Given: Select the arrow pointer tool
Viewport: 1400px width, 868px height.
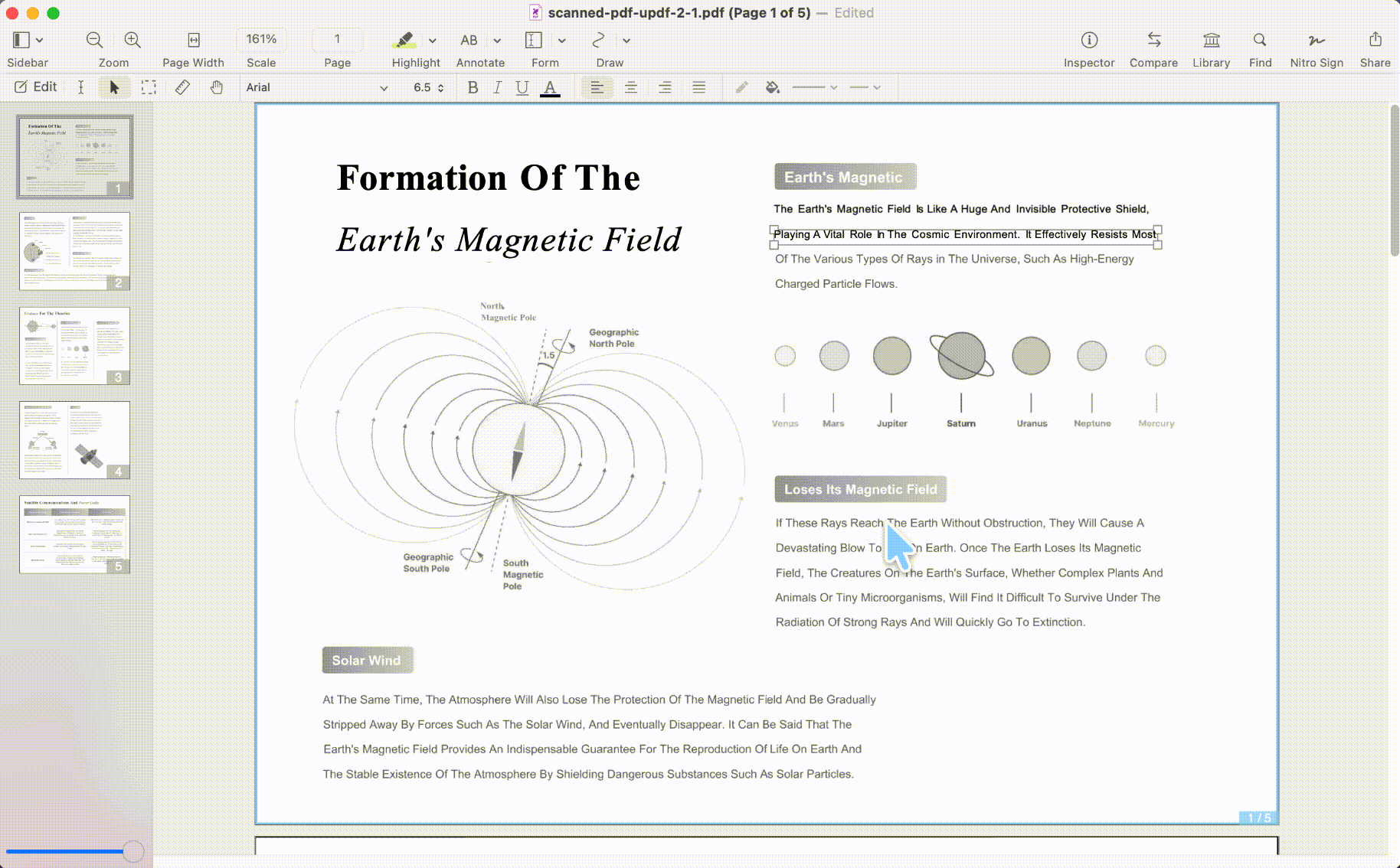Looking at the screenshot, I should coord(114,87).
